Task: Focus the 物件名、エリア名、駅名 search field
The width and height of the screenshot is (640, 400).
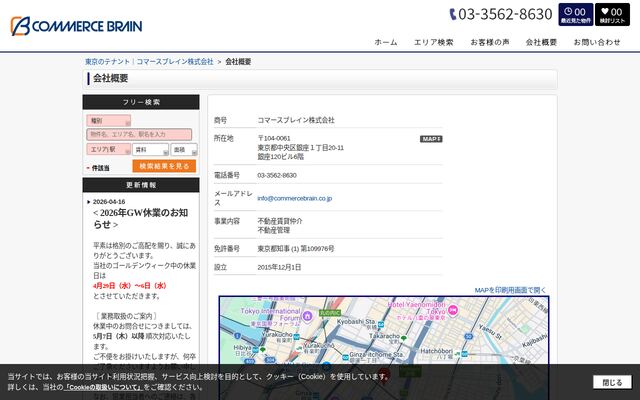Action: coord(139,134)
